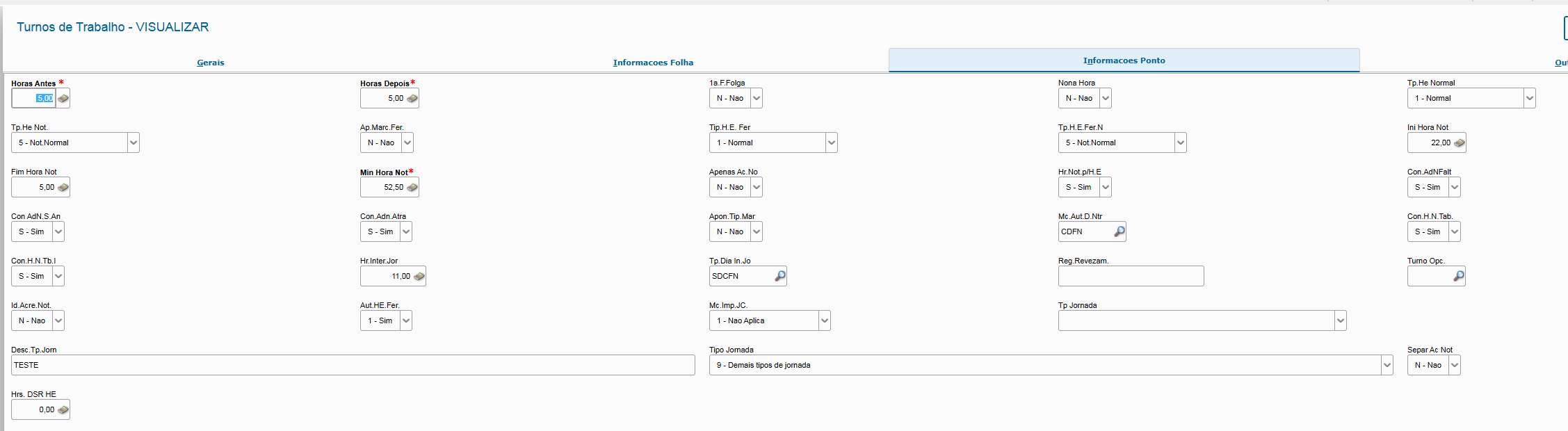Expand the Tp.He Normal dropdown
The image size is (1568, 431).
1529,99
